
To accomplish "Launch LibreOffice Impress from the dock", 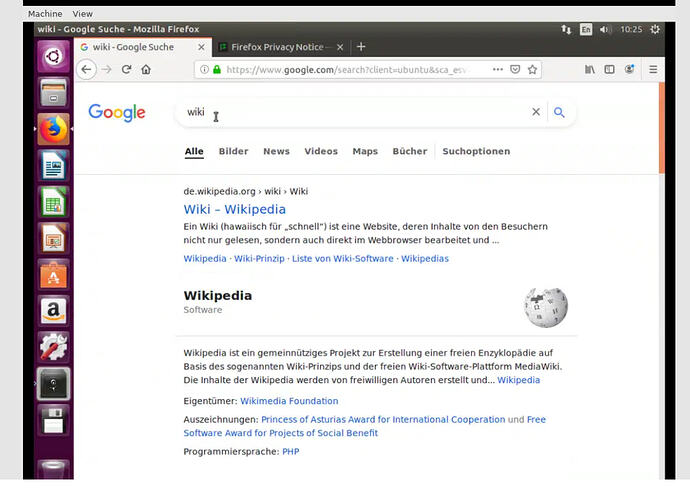I will 53,238.
